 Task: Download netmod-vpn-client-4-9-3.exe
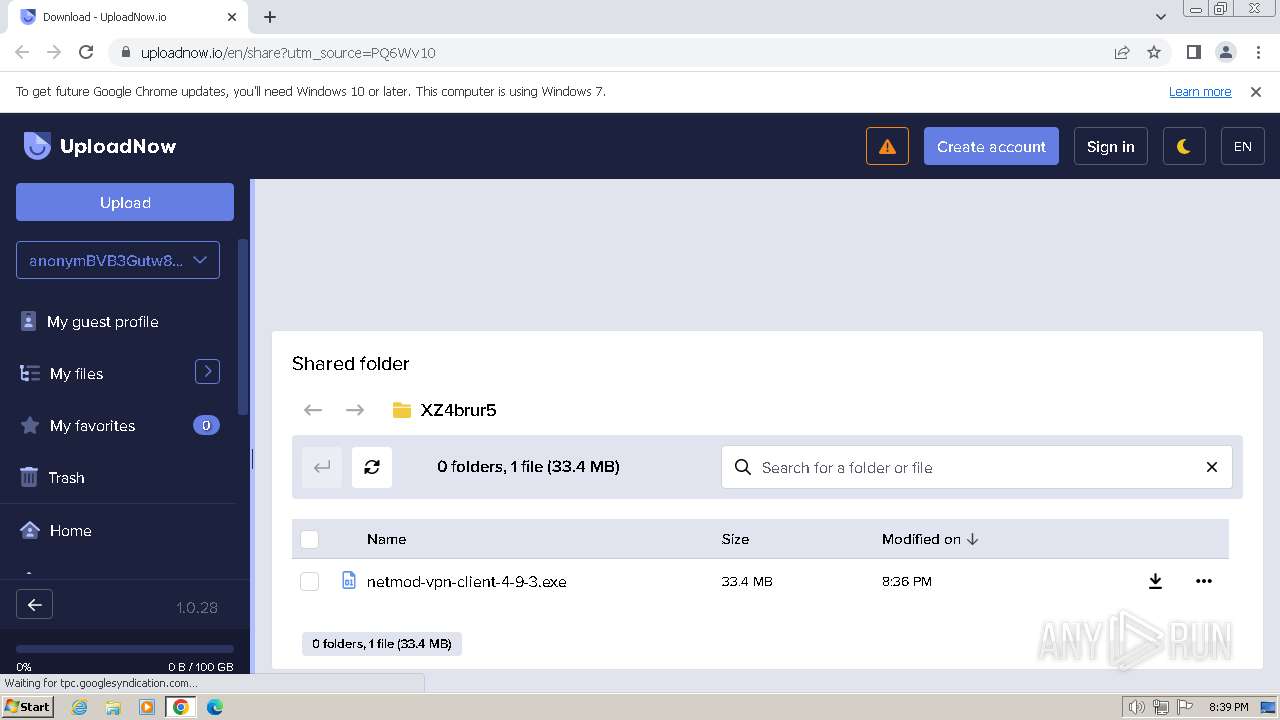coord(1155,581)
